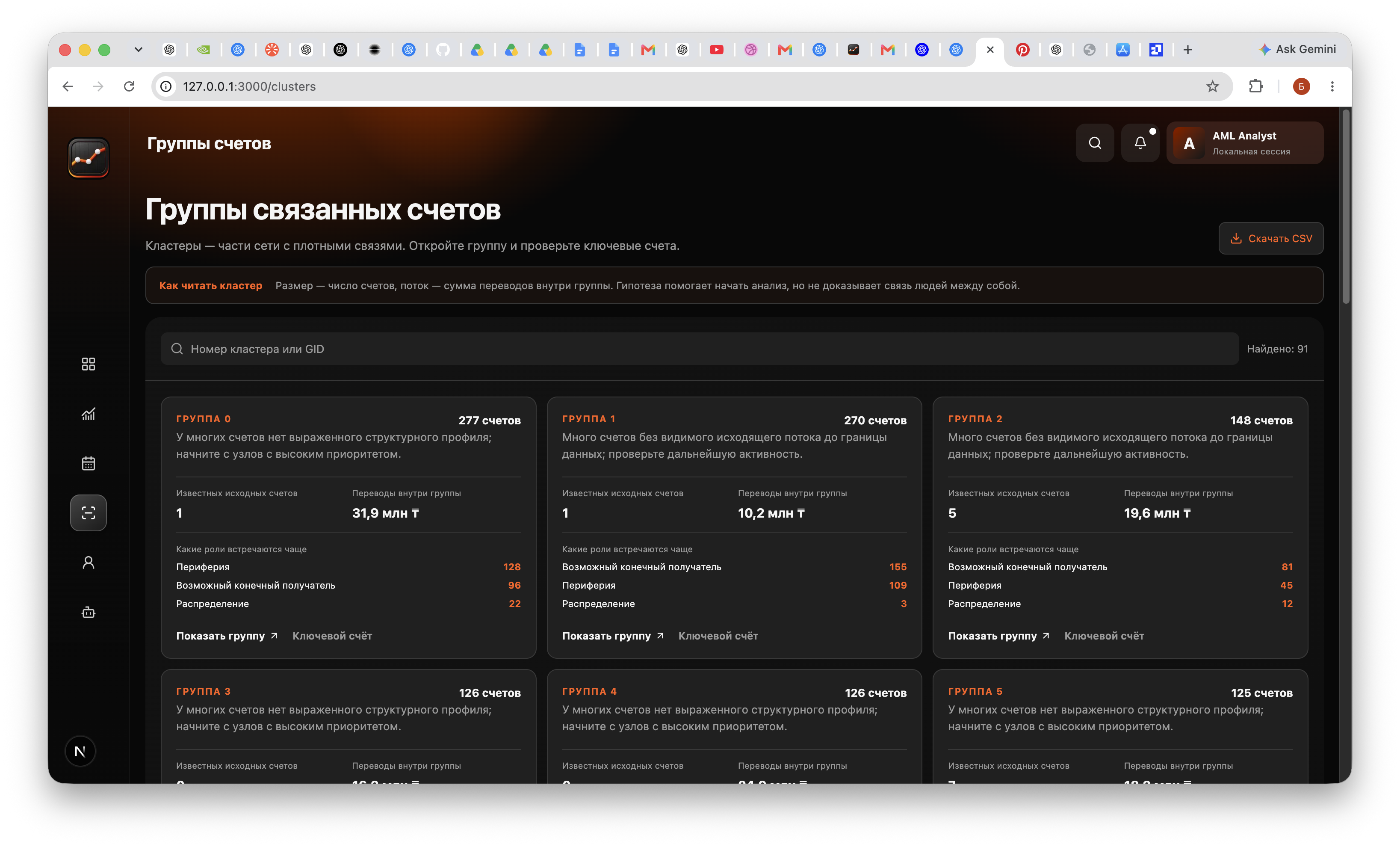Switch to the Pinterest tab
Viewport: 1400px width, 847px height.
click(x=1022, y=50)
